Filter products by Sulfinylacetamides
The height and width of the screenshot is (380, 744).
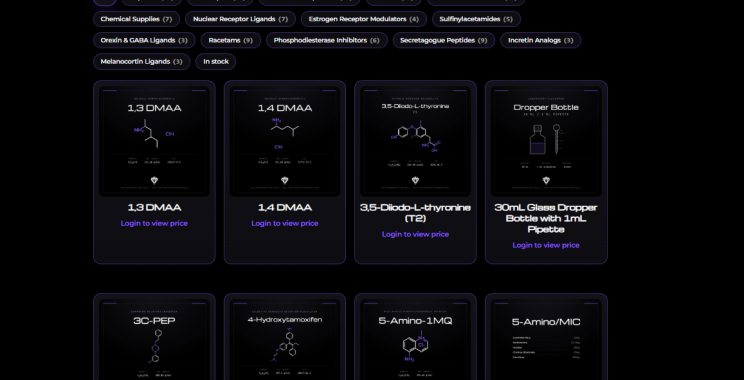coord(476,19)
